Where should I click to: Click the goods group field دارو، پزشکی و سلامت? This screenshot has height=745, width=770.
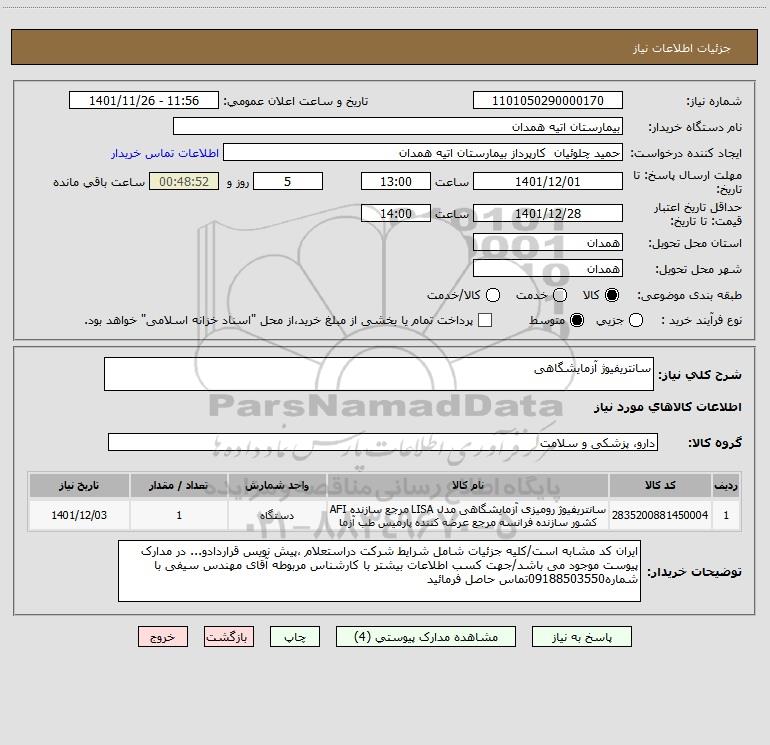click(383, 442)
